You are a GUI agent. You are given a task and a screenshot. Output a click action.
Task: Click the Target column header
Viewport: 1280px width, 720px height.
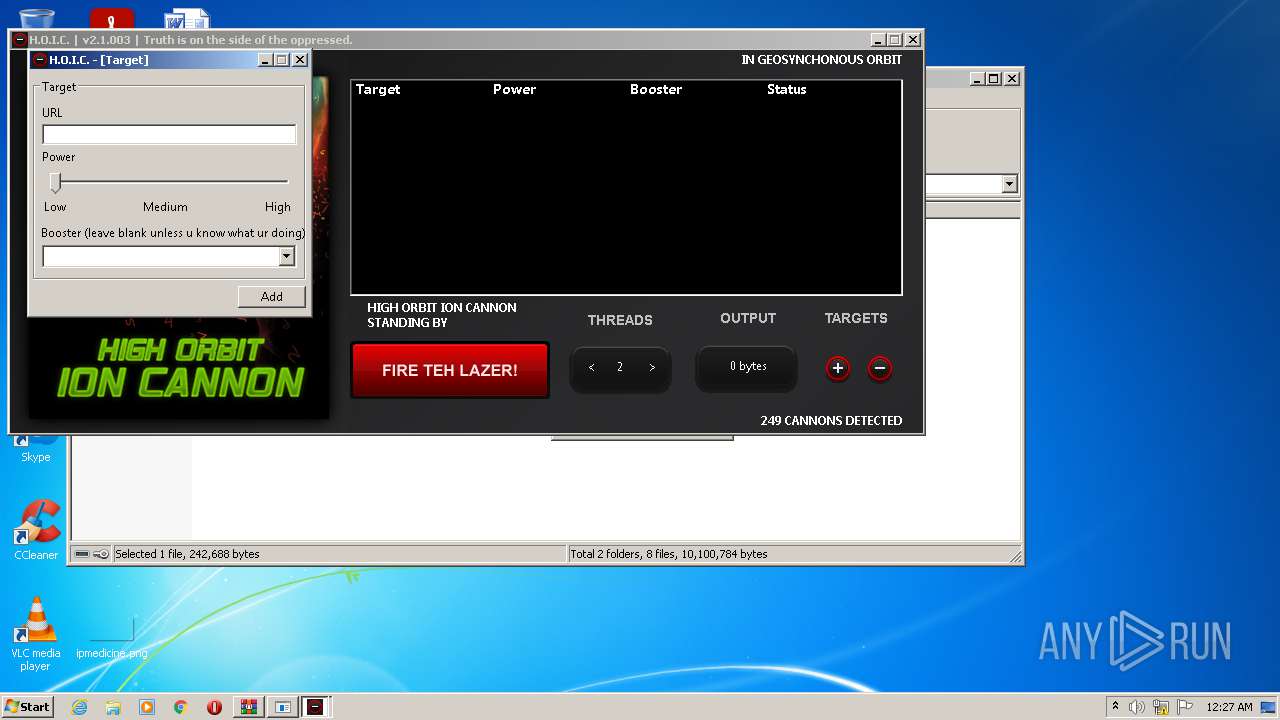tap(378, 89)
